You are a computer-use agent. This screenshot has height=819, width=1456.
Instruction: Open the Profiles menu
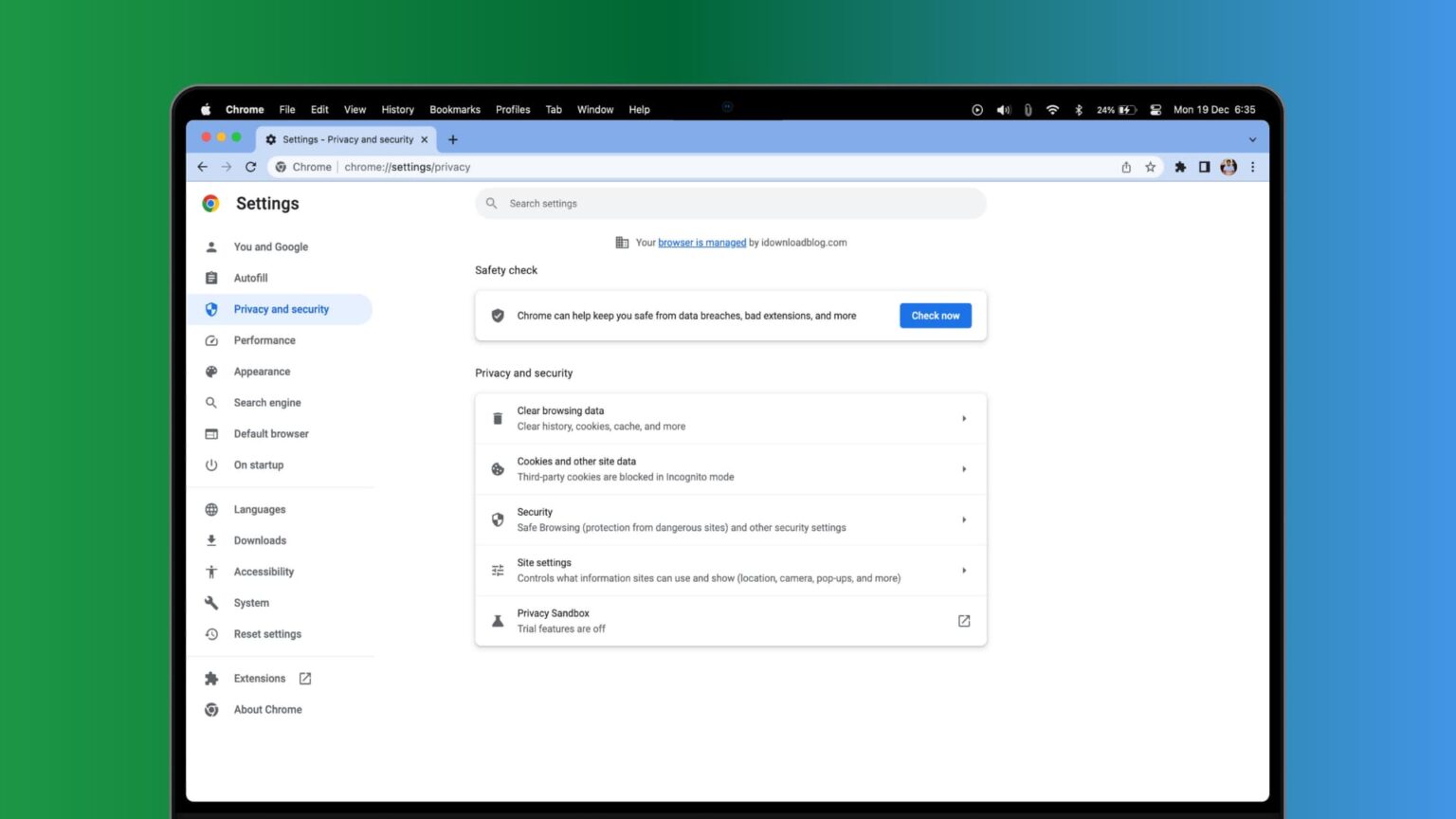[x=513, y=110]
